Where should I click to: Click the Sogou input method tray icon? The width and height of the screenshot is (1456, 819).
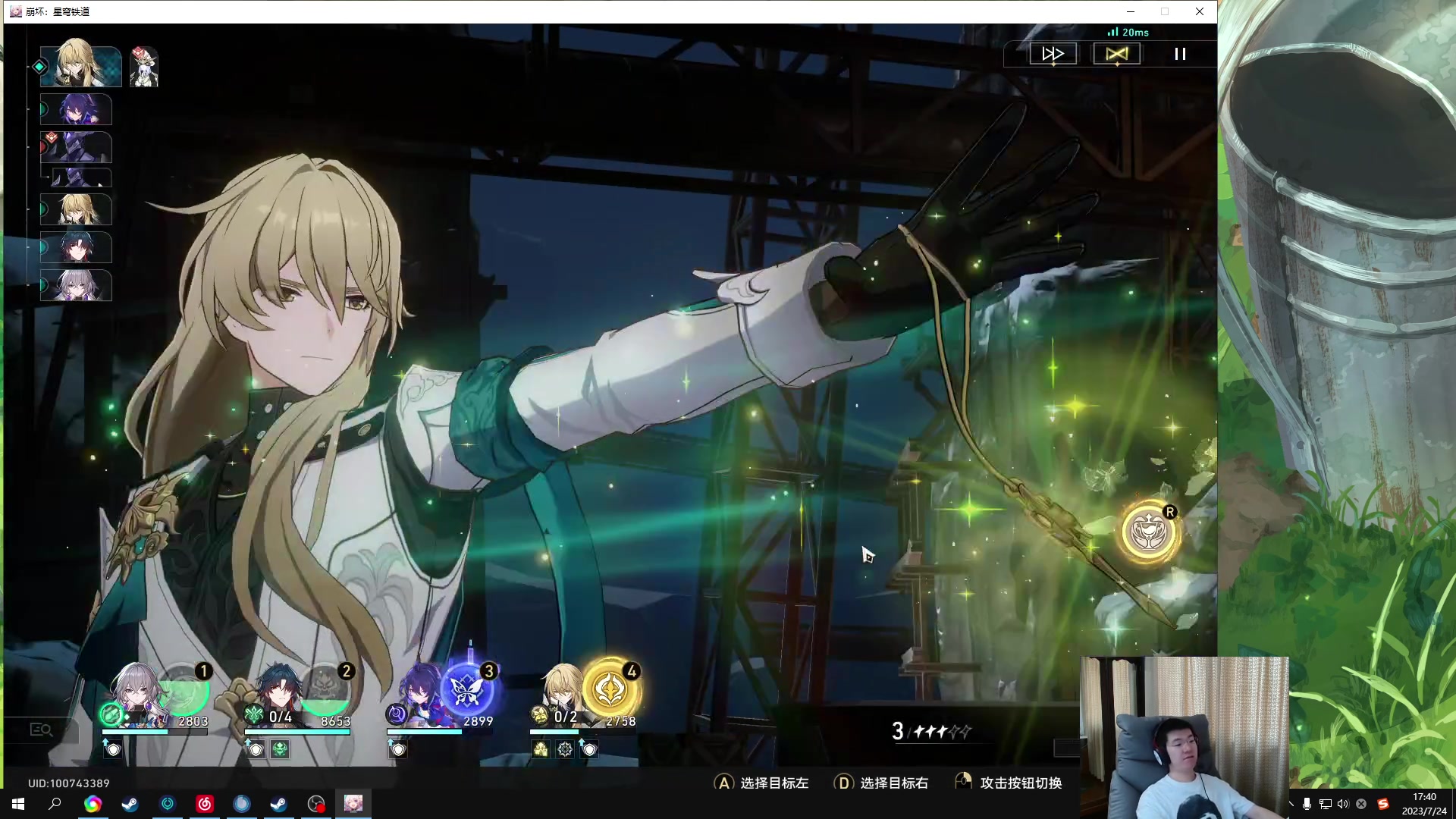click(x=1383, y=804)
